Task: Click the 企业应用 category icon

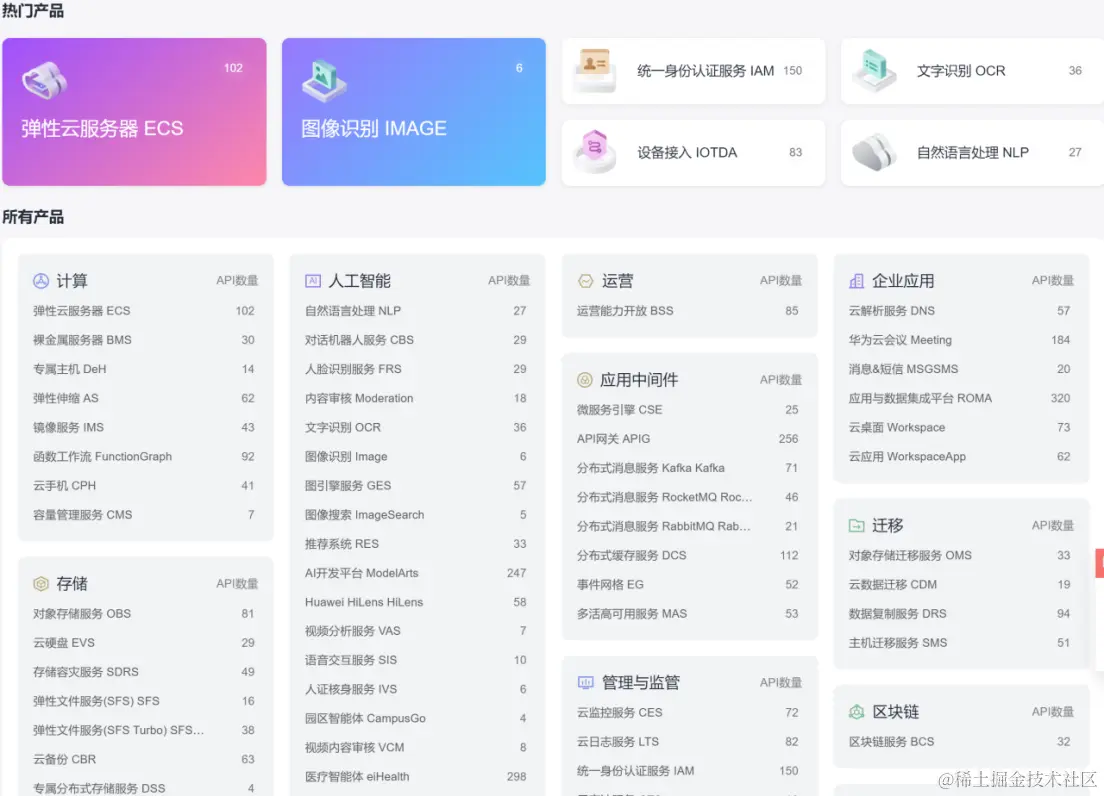Action: click(x=856, y=281)
